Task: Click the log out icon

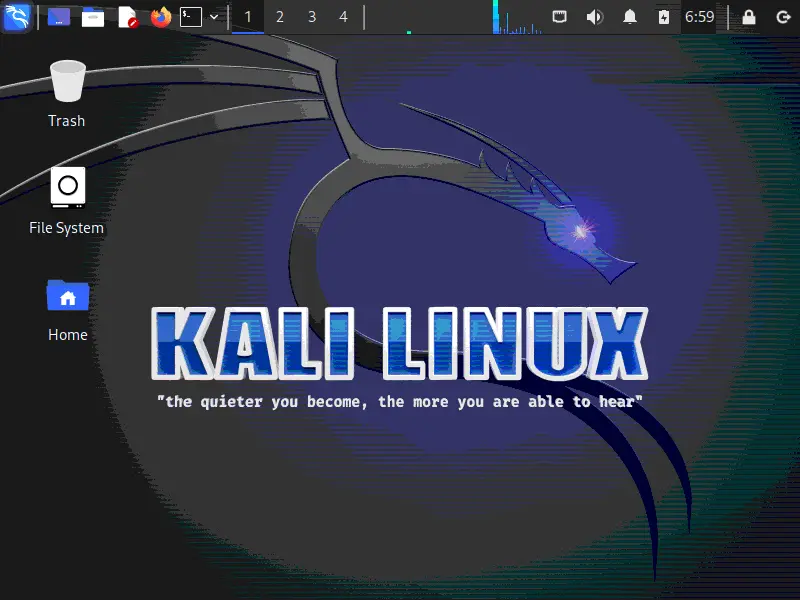Action: coord(783,17)
